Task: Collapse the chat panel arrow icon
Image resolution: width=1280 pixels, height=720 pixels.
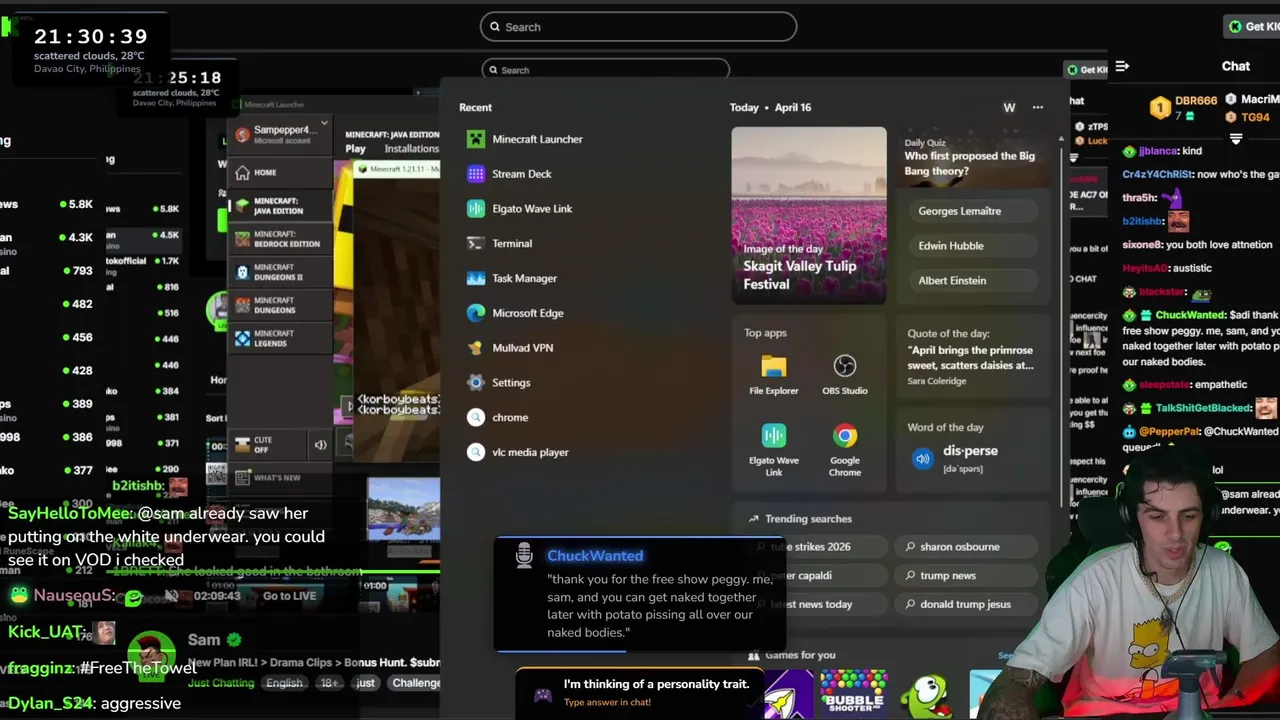Action: coord(1122,66)
